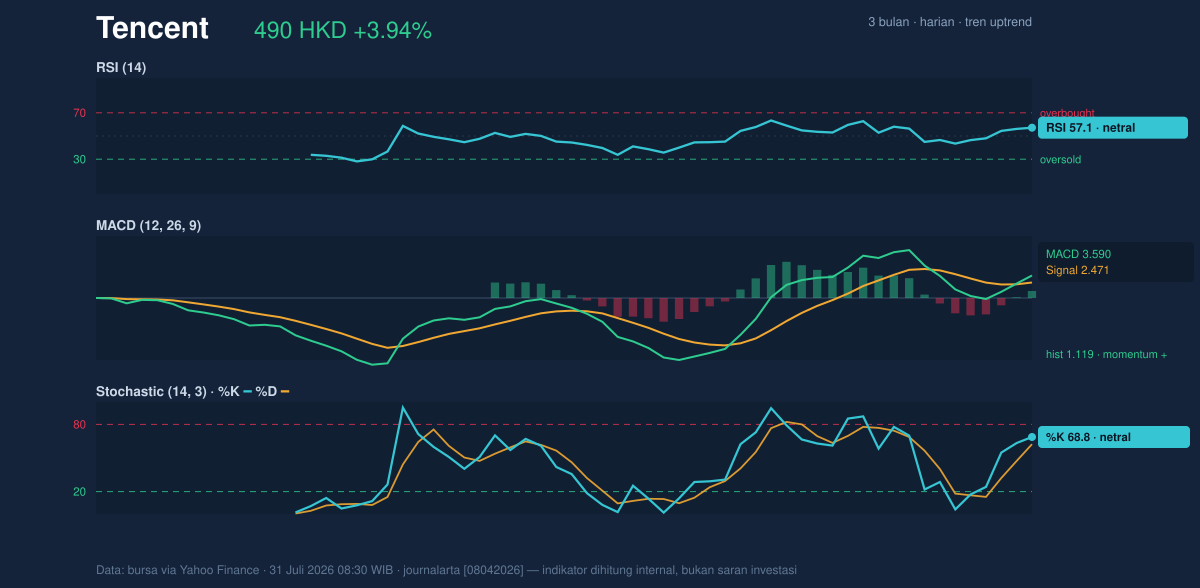1200x588 pixels.
Task: Click the stochastic 20 axis value
Action: (79, 491)
